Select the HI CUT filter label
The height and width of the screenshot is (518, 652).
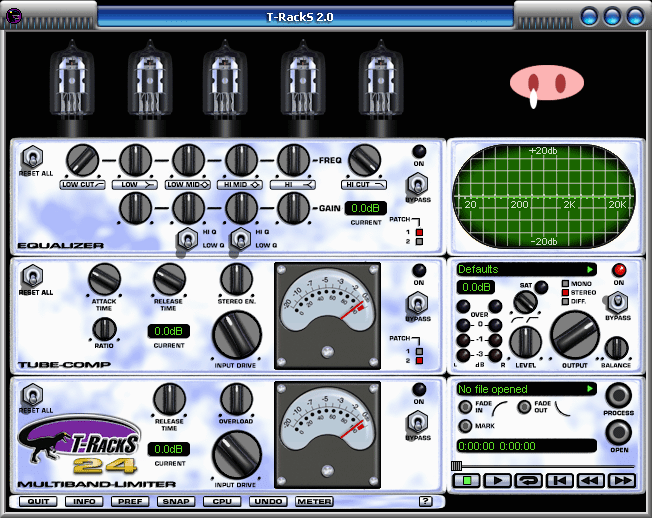(364, 185)
